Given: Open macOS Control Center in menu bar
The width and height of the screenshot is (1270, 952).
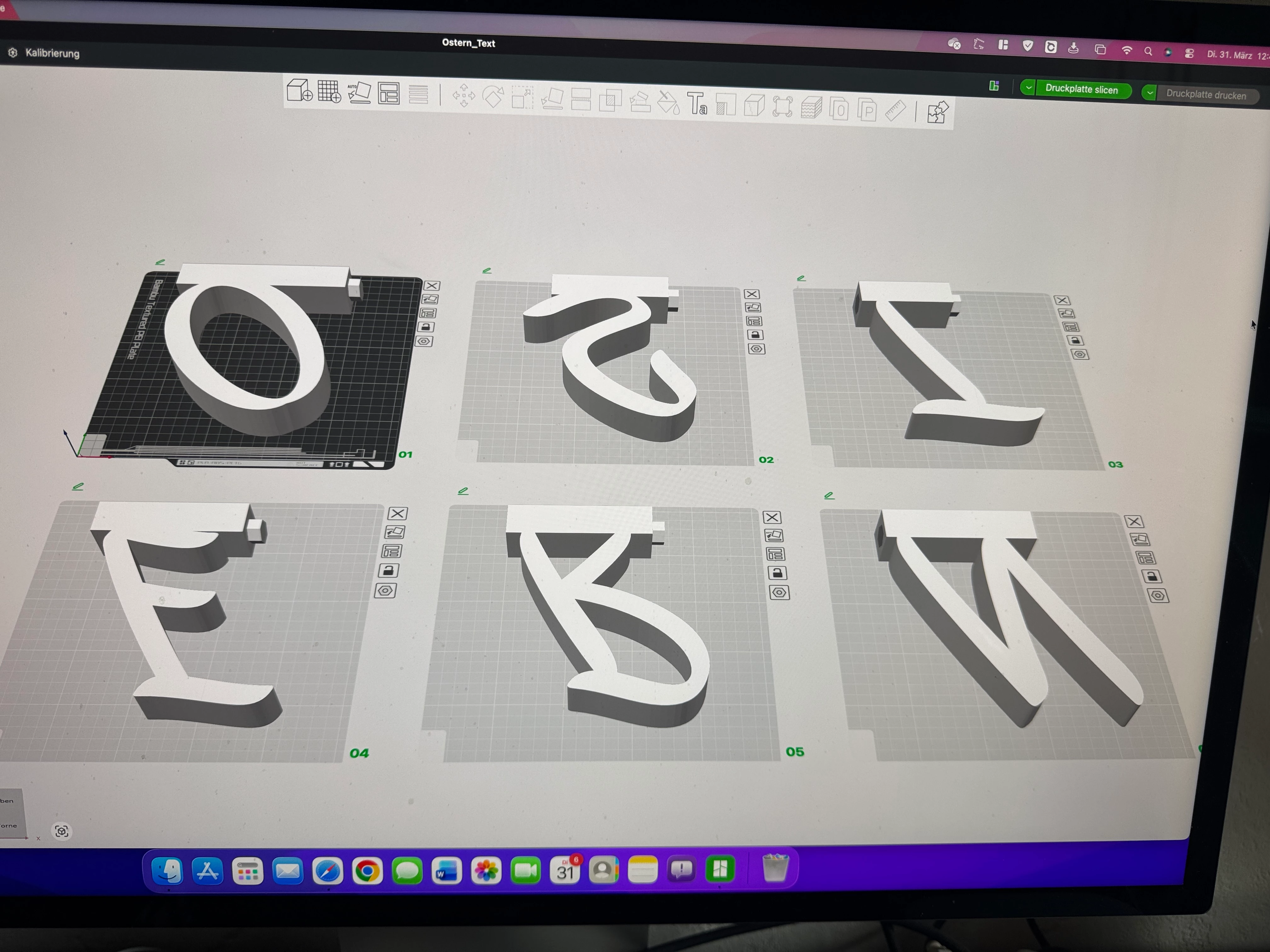Looking at the screenshot, I should [1189, 54].
